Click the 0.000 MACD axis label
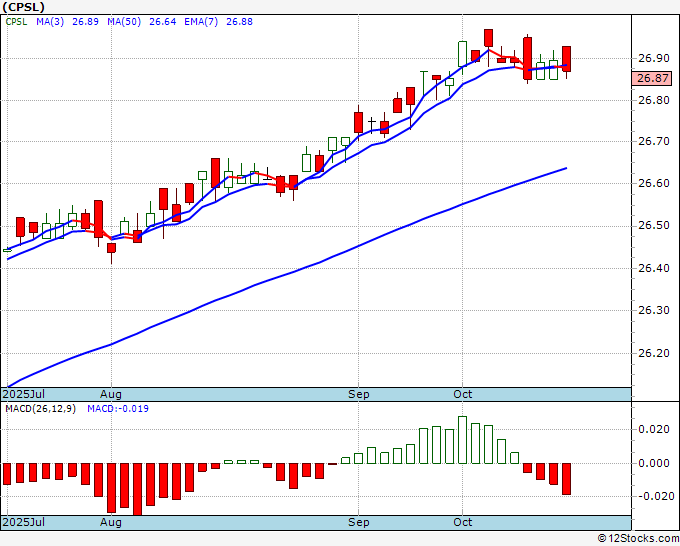This screenshot has width=680, height=546. [x=654, y=463]
